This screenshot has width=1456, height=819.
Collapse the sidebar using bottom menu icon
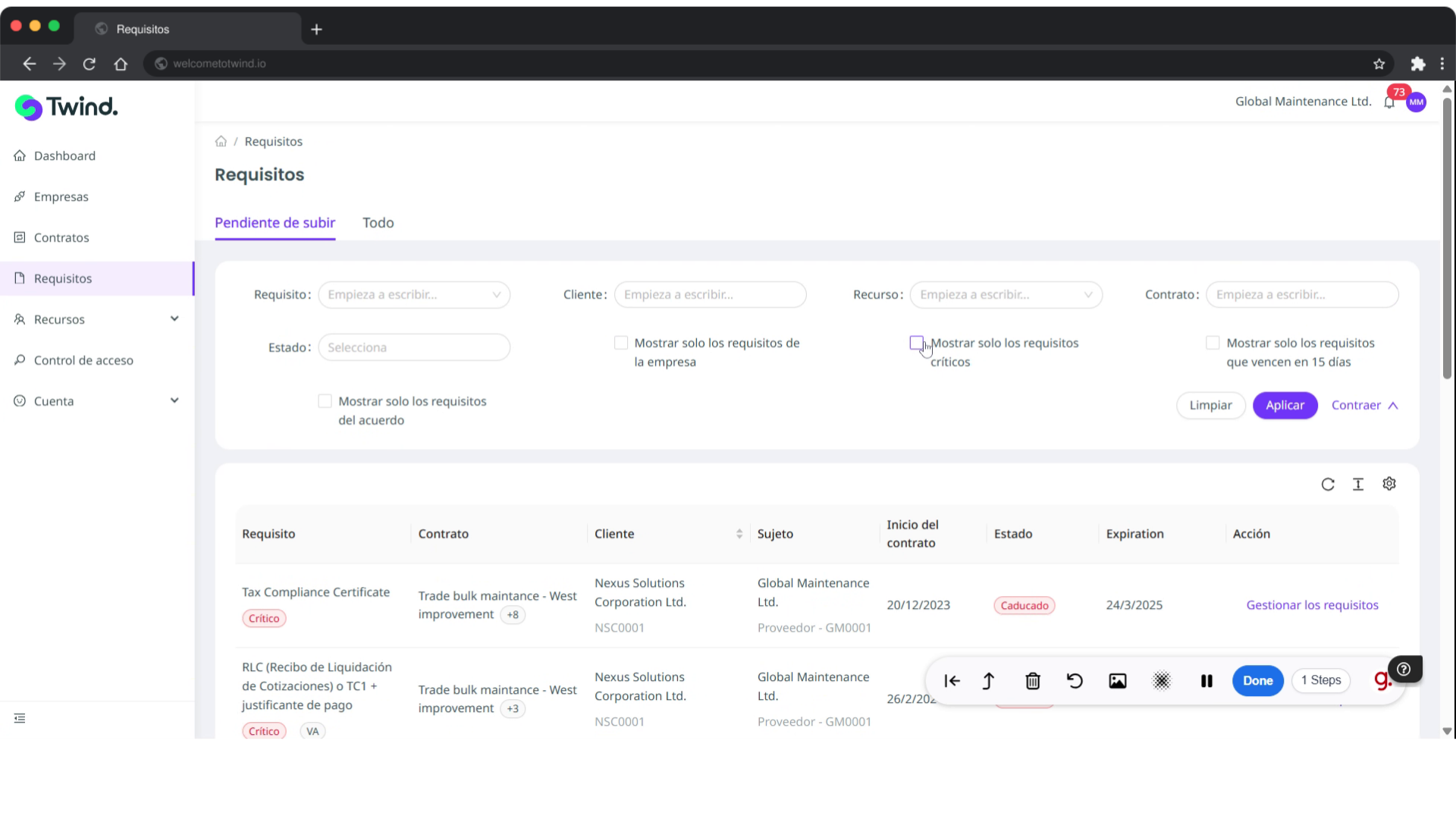[x=20, y=718]
